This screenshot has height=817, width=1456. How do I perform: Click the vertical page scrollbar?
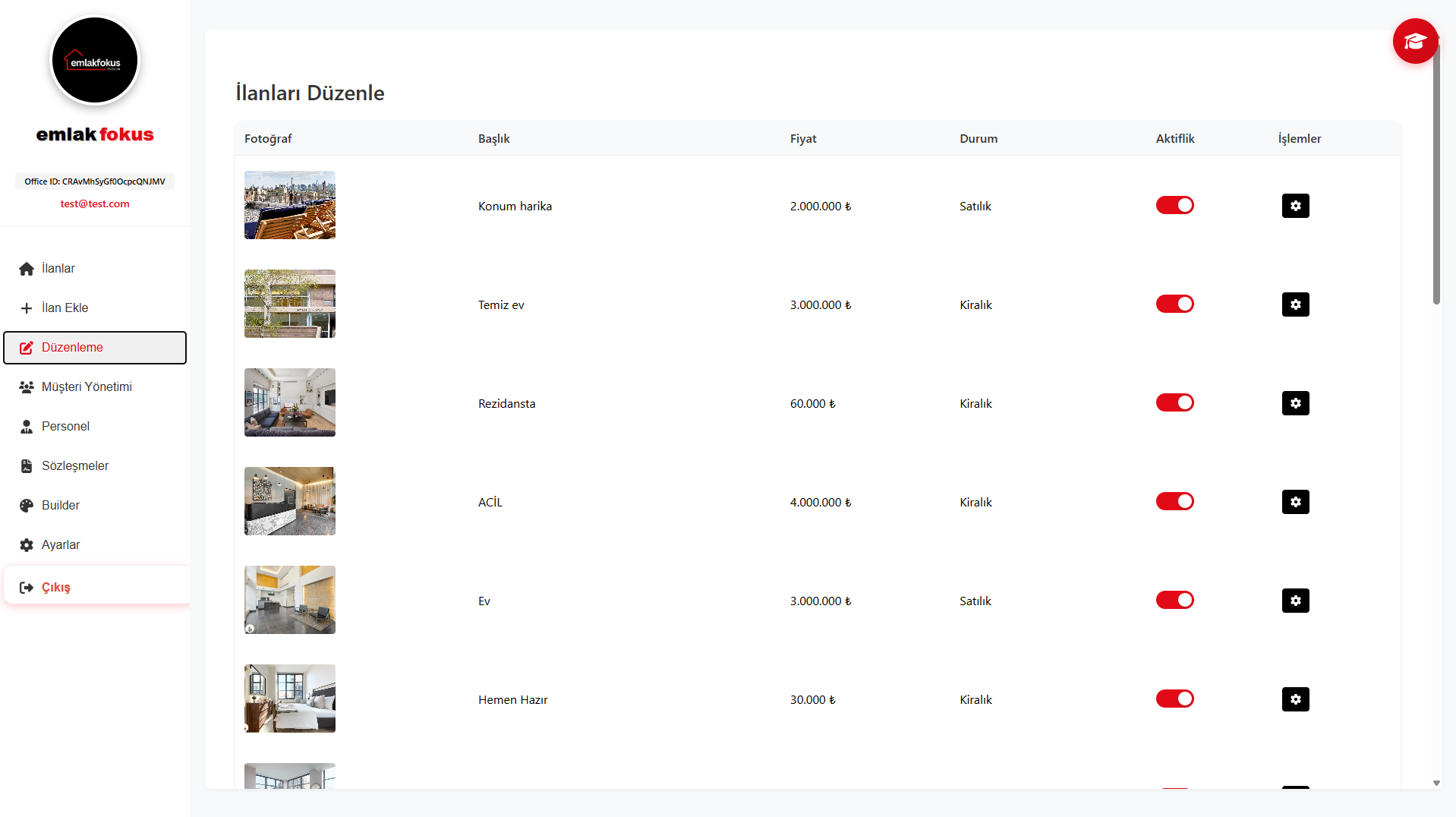1436,175
